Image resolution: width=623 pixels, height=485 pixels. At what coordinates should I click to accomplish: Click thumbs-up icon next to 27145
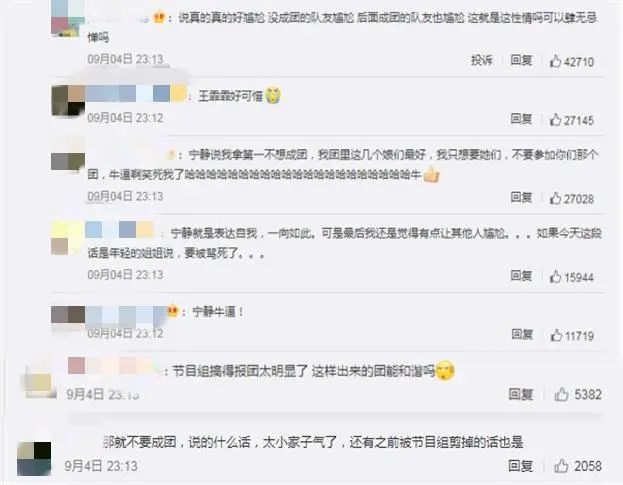[x=555, y=120]
